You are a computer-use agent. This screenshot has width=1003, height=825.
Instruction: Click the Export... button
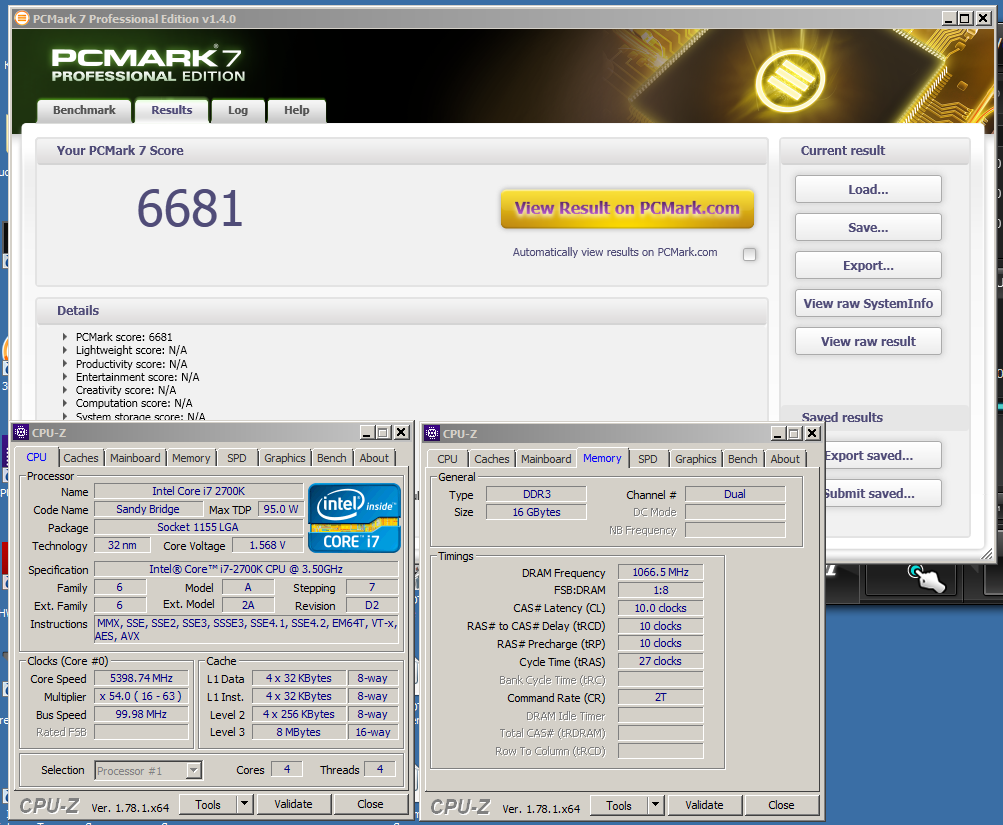868,265
